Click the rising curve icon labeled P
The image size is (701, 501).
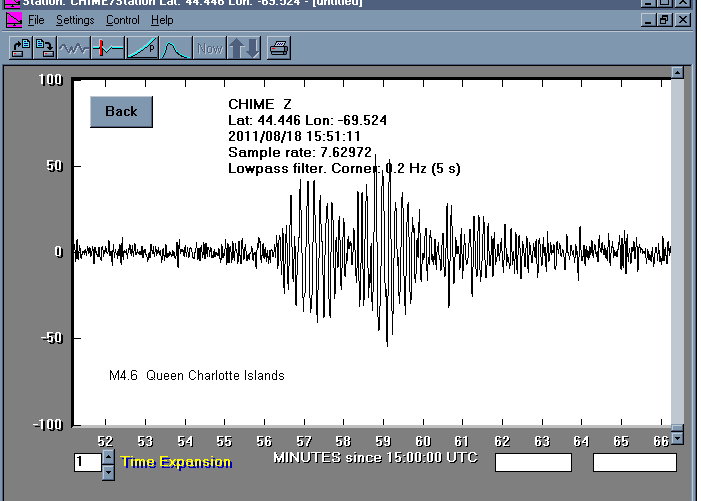point(141,47)
